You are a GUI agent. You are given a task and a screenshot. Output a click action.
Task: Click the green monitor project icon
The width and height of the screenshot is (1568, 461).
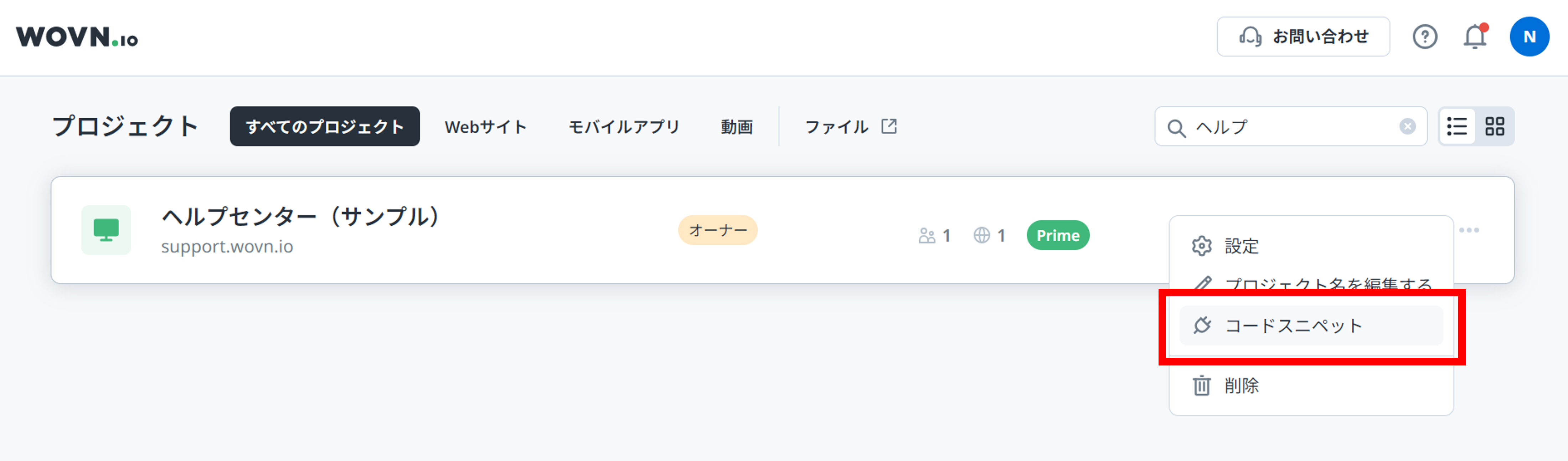pos(107,230)
